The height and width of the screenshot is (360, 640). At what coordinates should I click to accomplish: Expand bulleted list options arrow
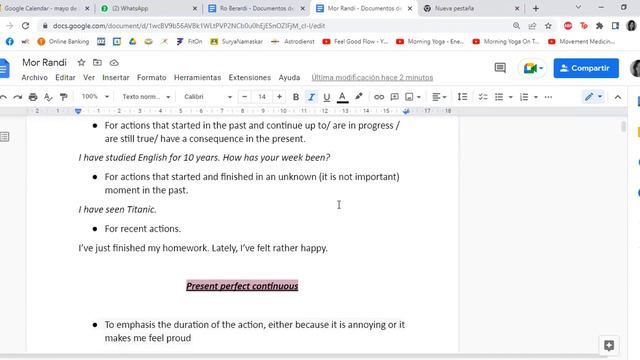pyautogui.click(x=510, y=97)
